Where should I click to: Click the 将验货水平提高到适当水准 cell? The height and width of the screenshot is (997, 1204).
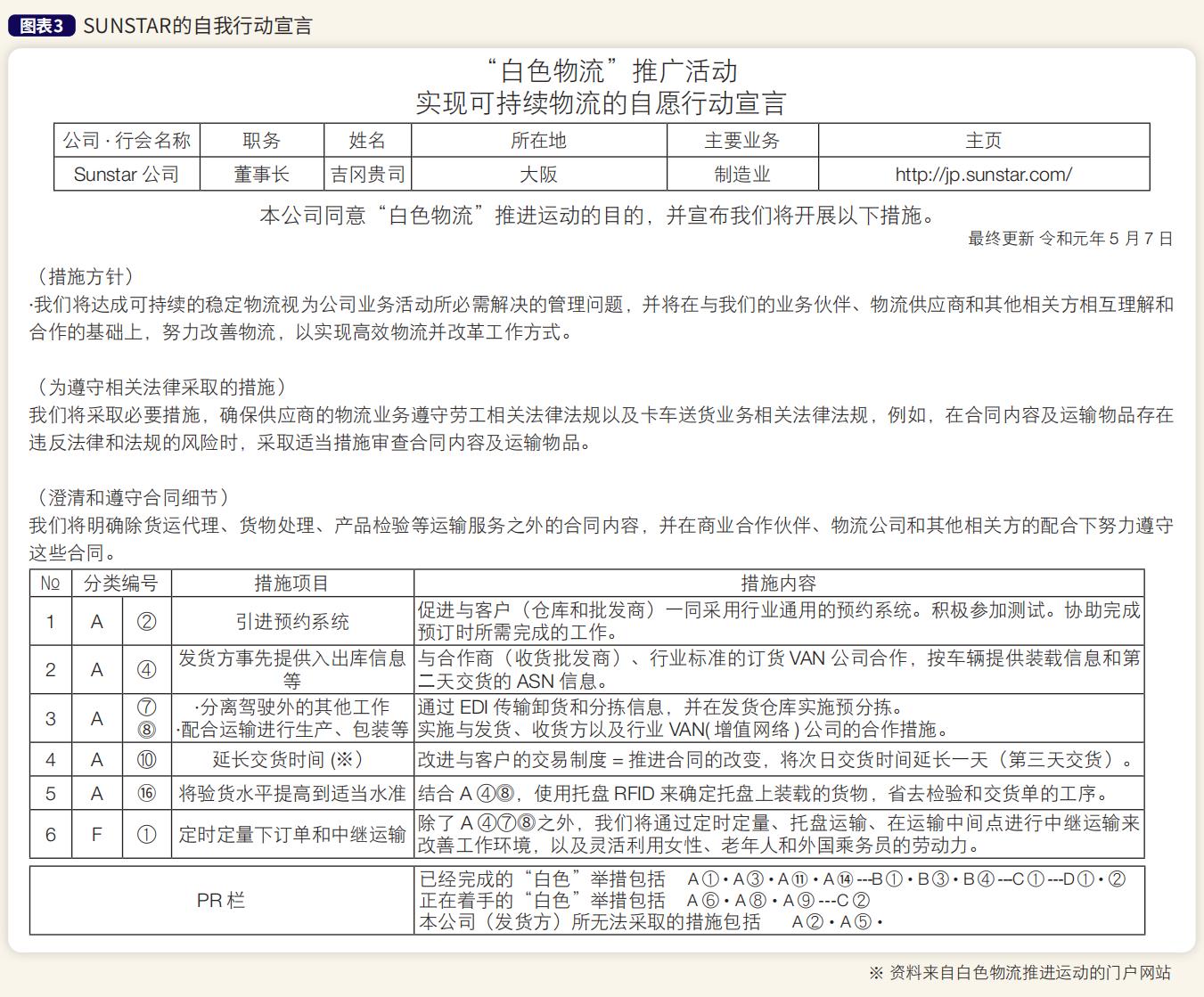click(x=292, y=793)
